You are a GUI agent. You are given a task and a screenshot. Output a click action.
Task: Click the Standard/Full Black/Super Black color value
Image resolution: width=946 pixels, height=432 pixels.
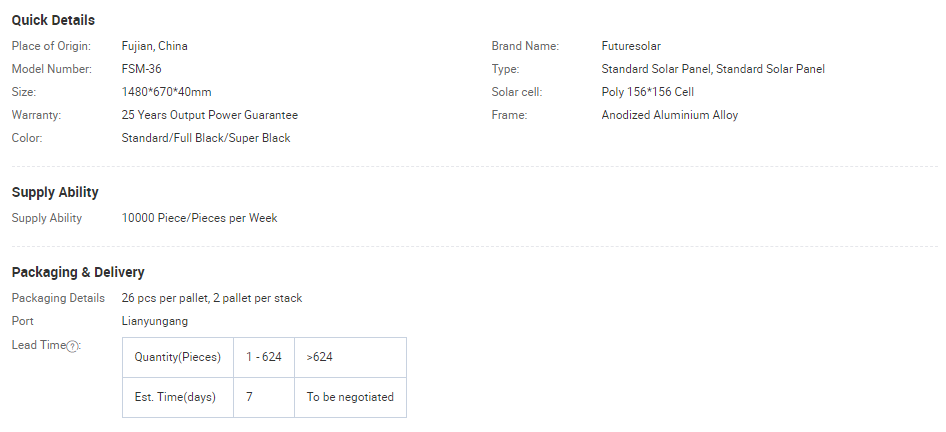pyautogui.click(x=206, y=138)
